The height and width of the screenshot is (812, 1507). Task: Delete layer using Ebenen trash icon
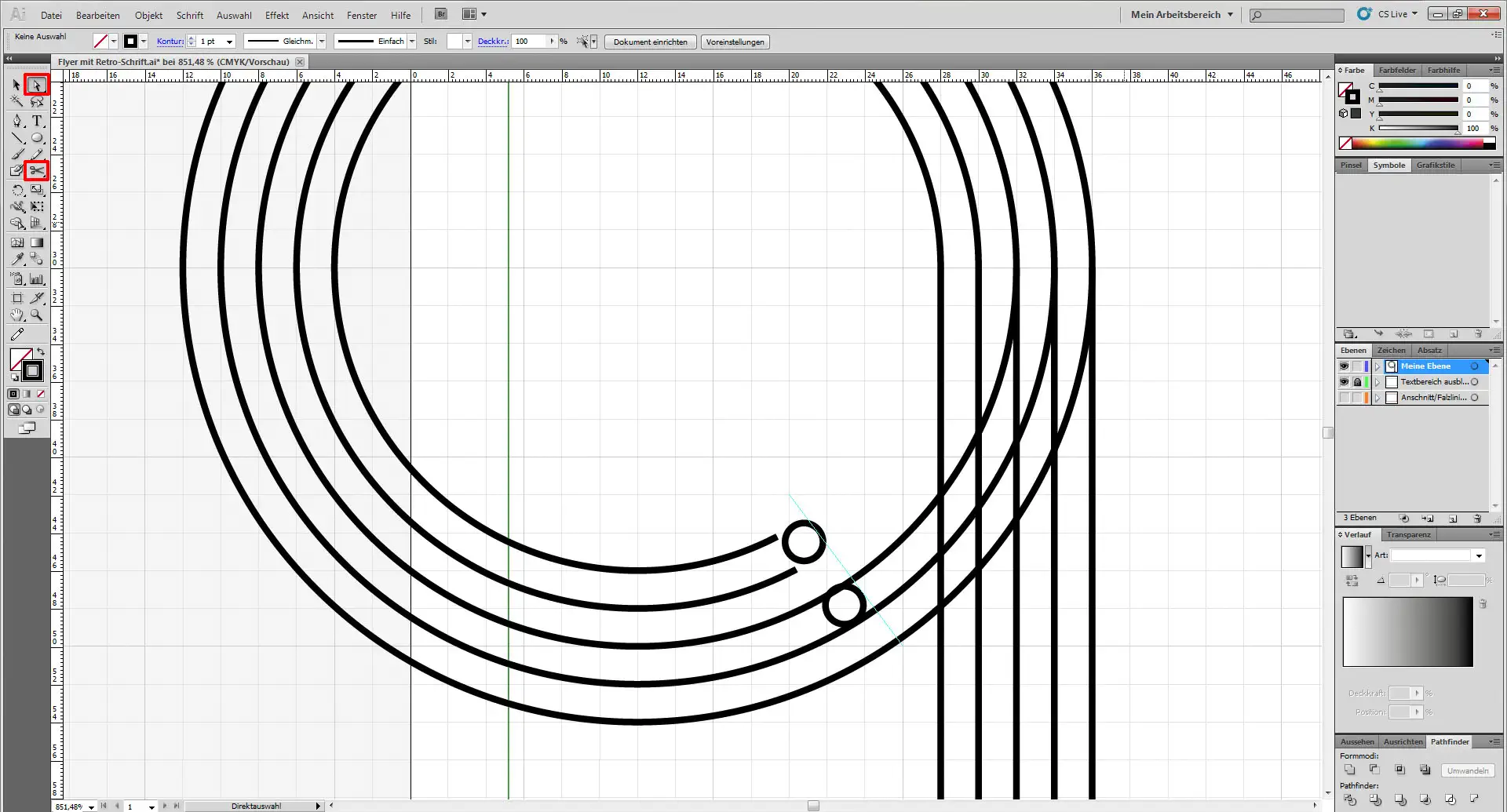(1477, 519)
